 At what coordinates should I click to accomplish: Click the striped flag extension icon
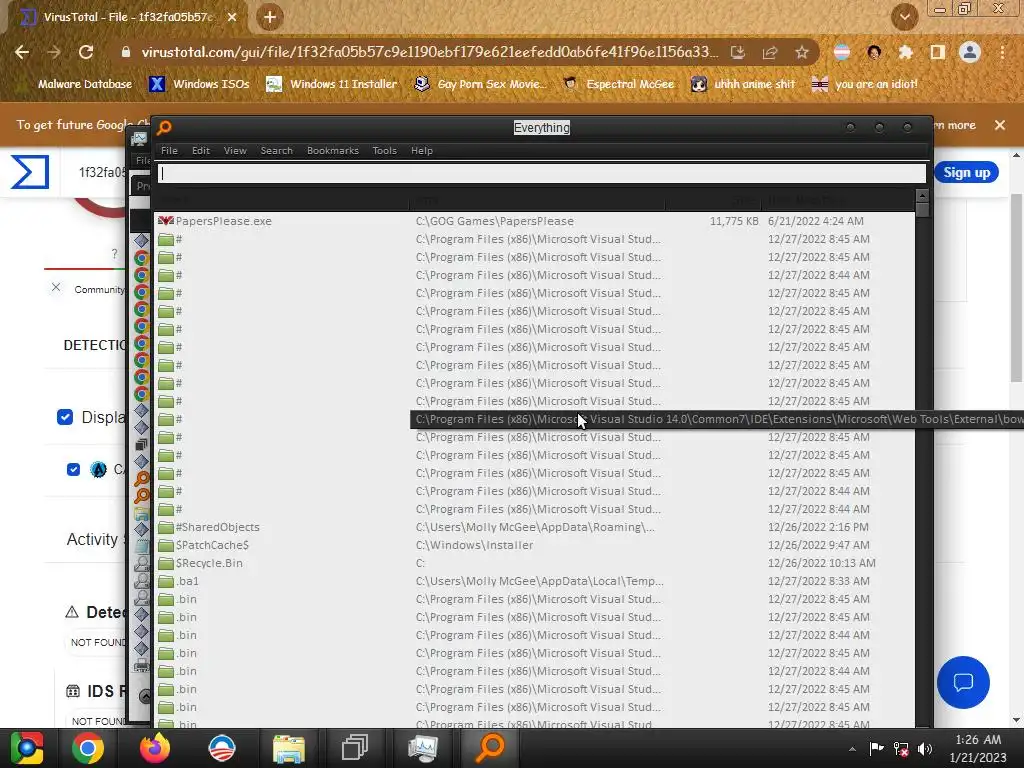[842, 52]
